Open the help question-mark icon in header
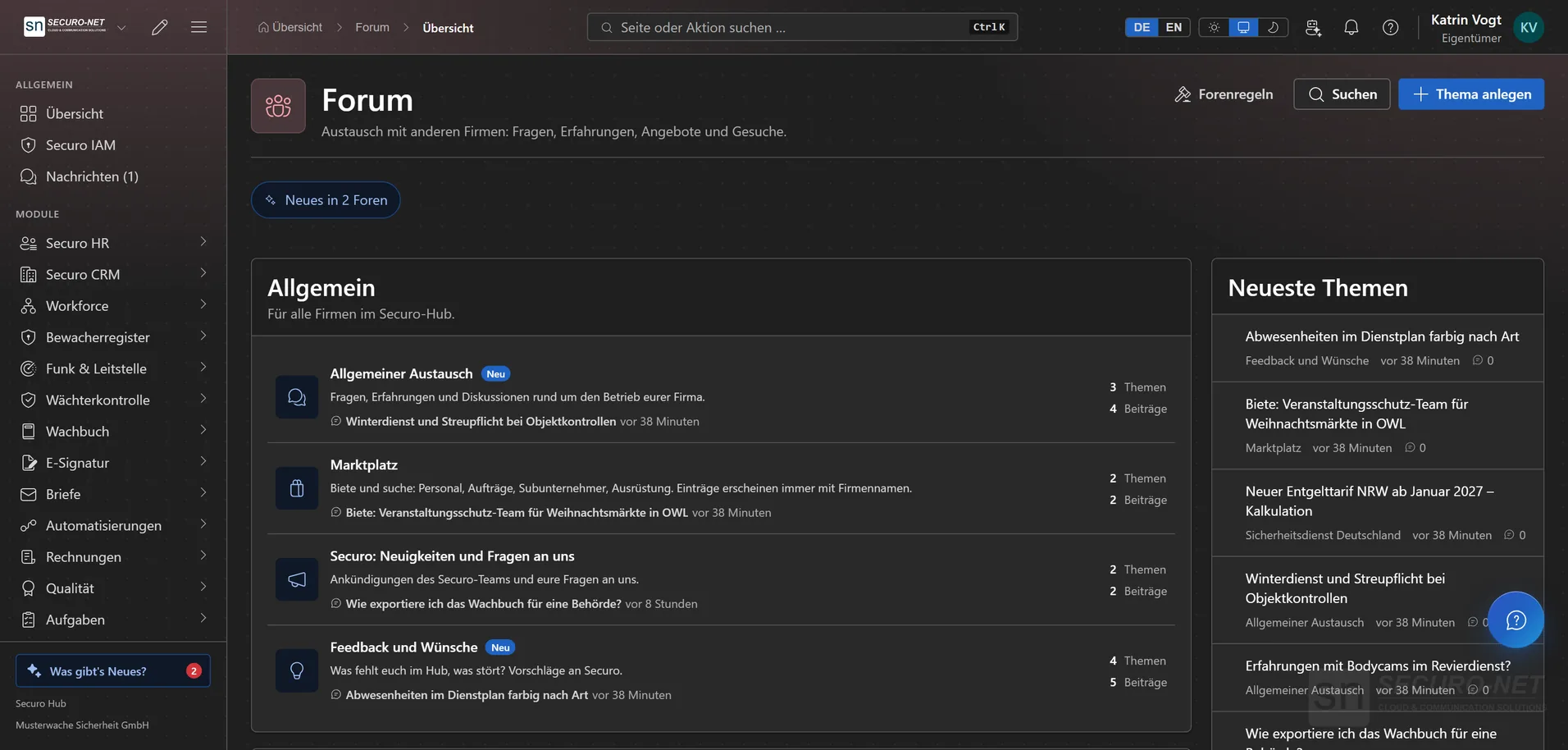 1391,27
